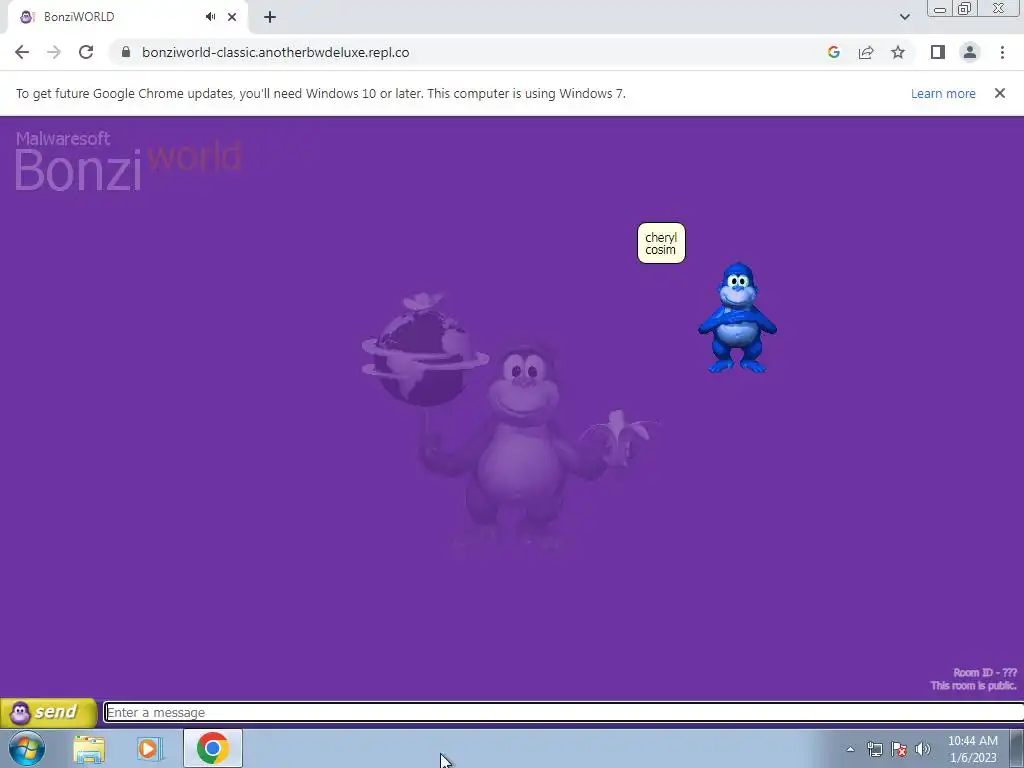The image size is (1024, 768).
Task: Click the blue Bonzi buddy character
Action: [x=737, y=318]
